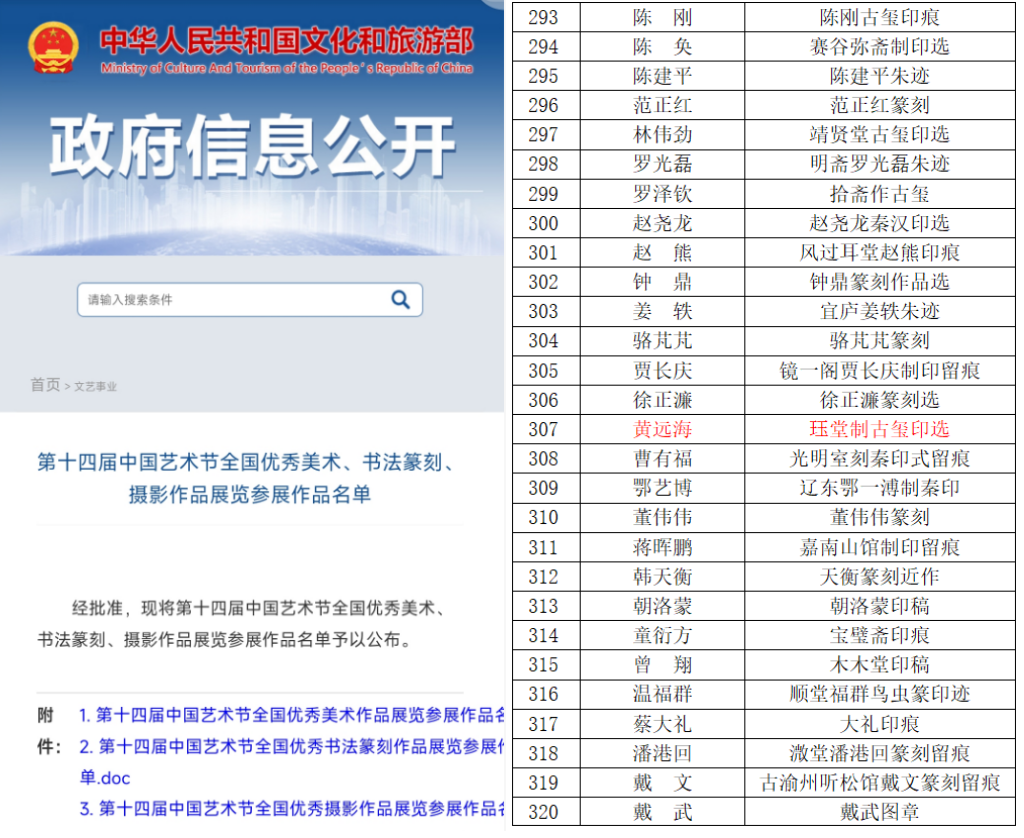The height and width of the screenshot is (838, 1024).
Task: Select the red highlighted name 黄远海
Action: [662, 430]
